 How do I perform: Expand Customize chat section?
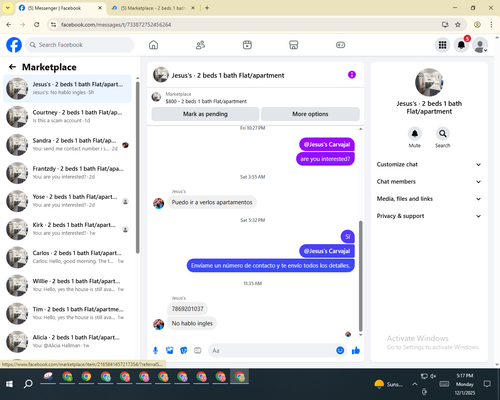coord(429,164)
